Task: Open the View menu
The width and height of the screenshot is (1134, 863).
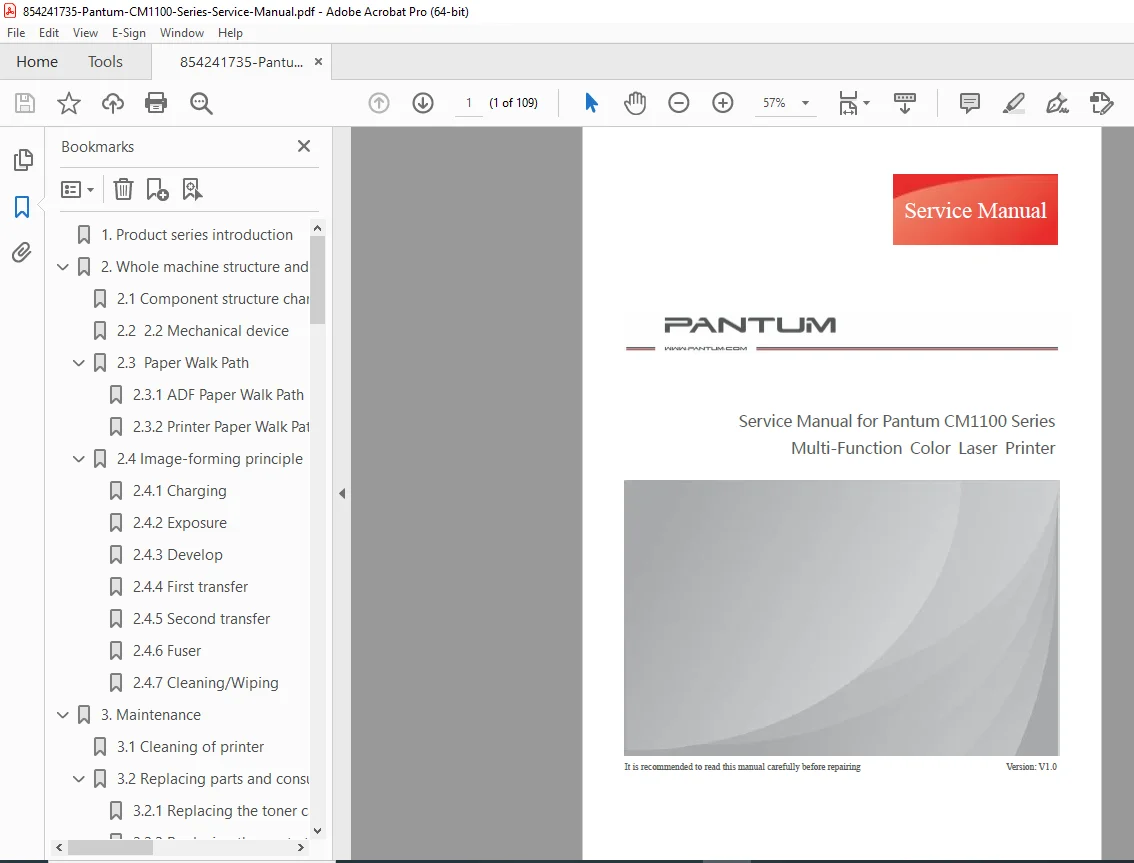Action: pos(85,33)
